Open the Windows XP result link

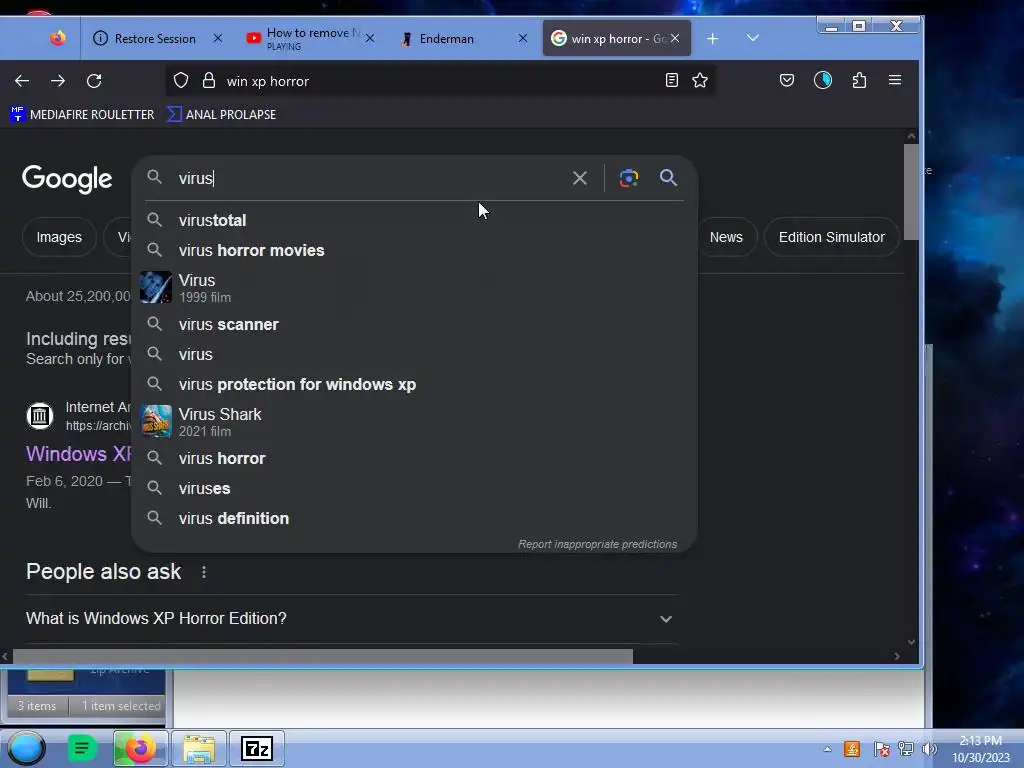pos(78,454)
